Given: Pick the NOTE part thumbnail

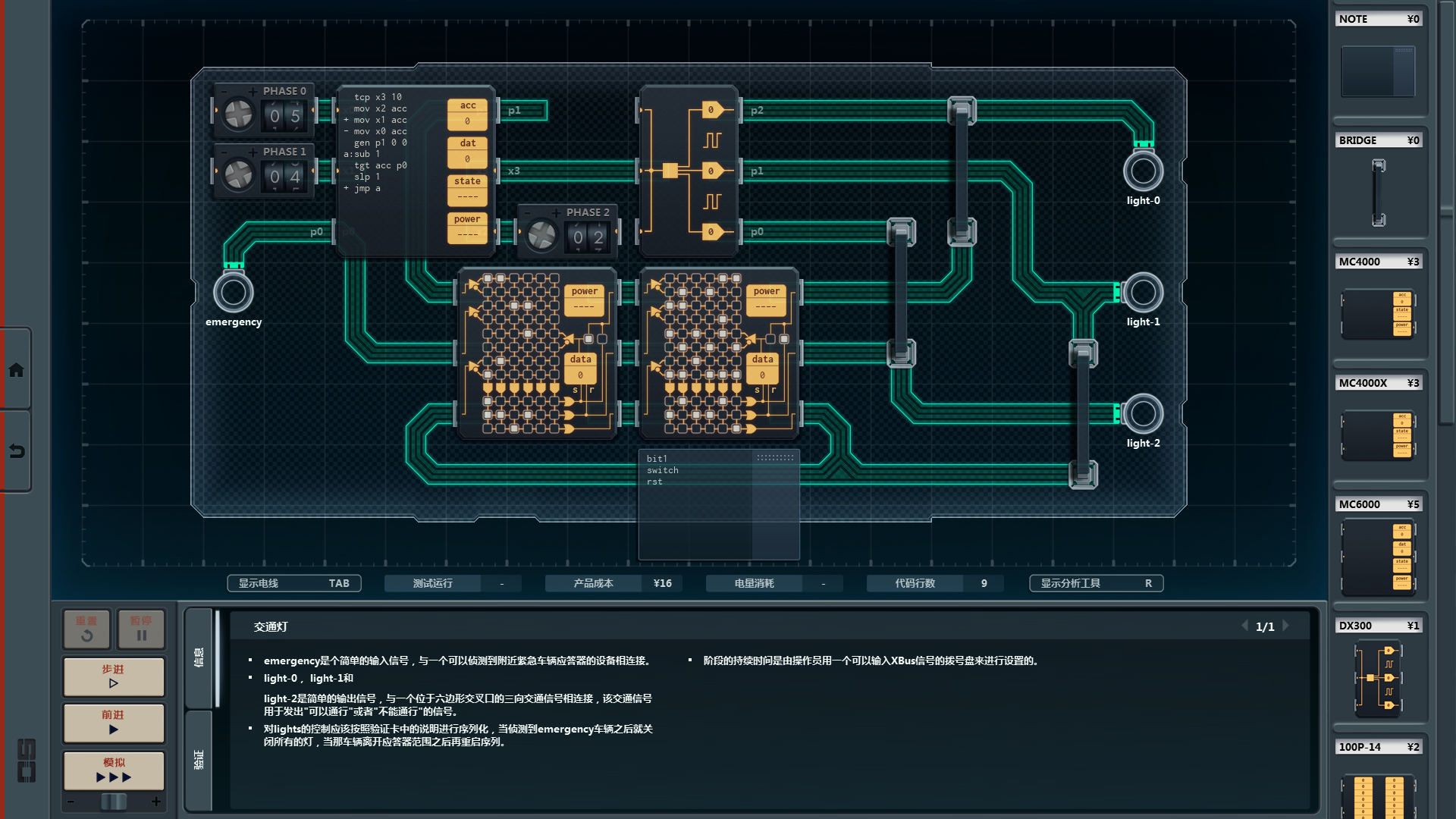Looking at the screenshot, I should tap(1378, 71).
